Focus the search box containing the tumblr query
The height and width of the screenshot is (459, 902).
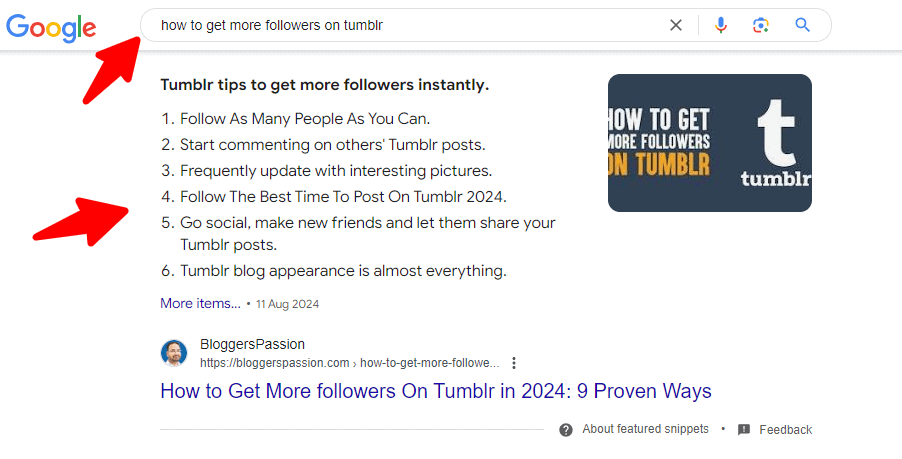[x=400, y=25]
